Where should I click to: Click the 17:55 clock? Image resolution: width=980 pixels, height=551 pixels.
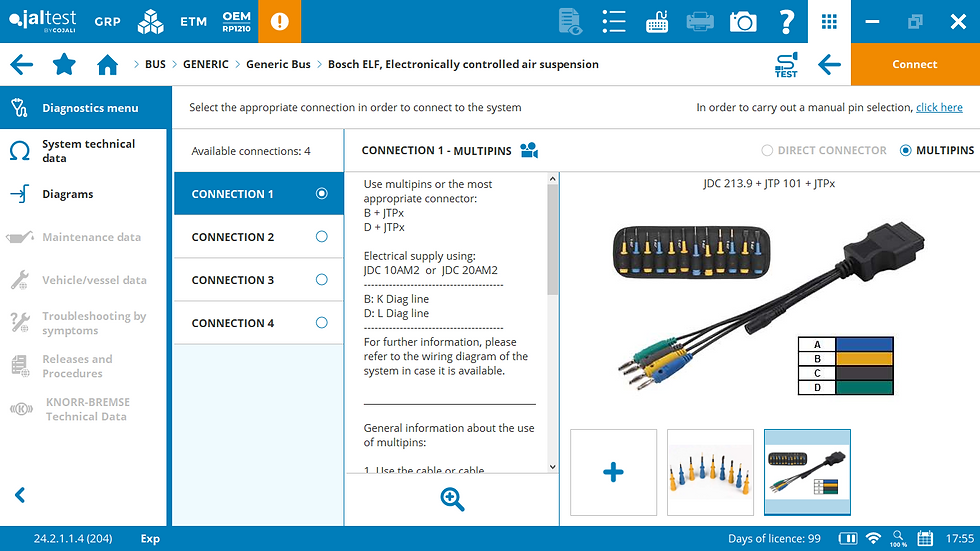[x=959, y=539]
